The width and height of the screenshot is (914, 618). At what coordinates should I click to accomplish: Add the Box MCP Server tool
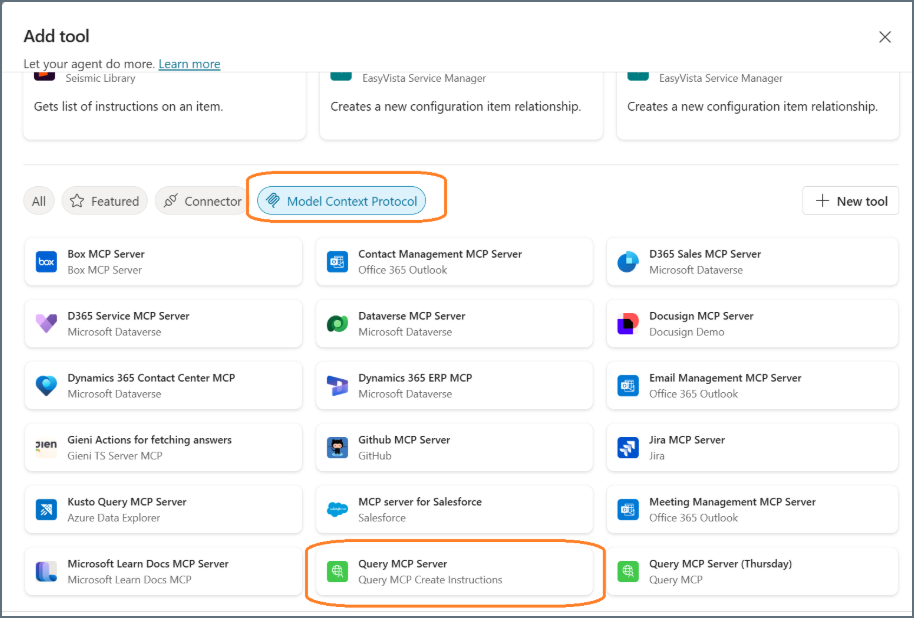[x=164, y=262]
